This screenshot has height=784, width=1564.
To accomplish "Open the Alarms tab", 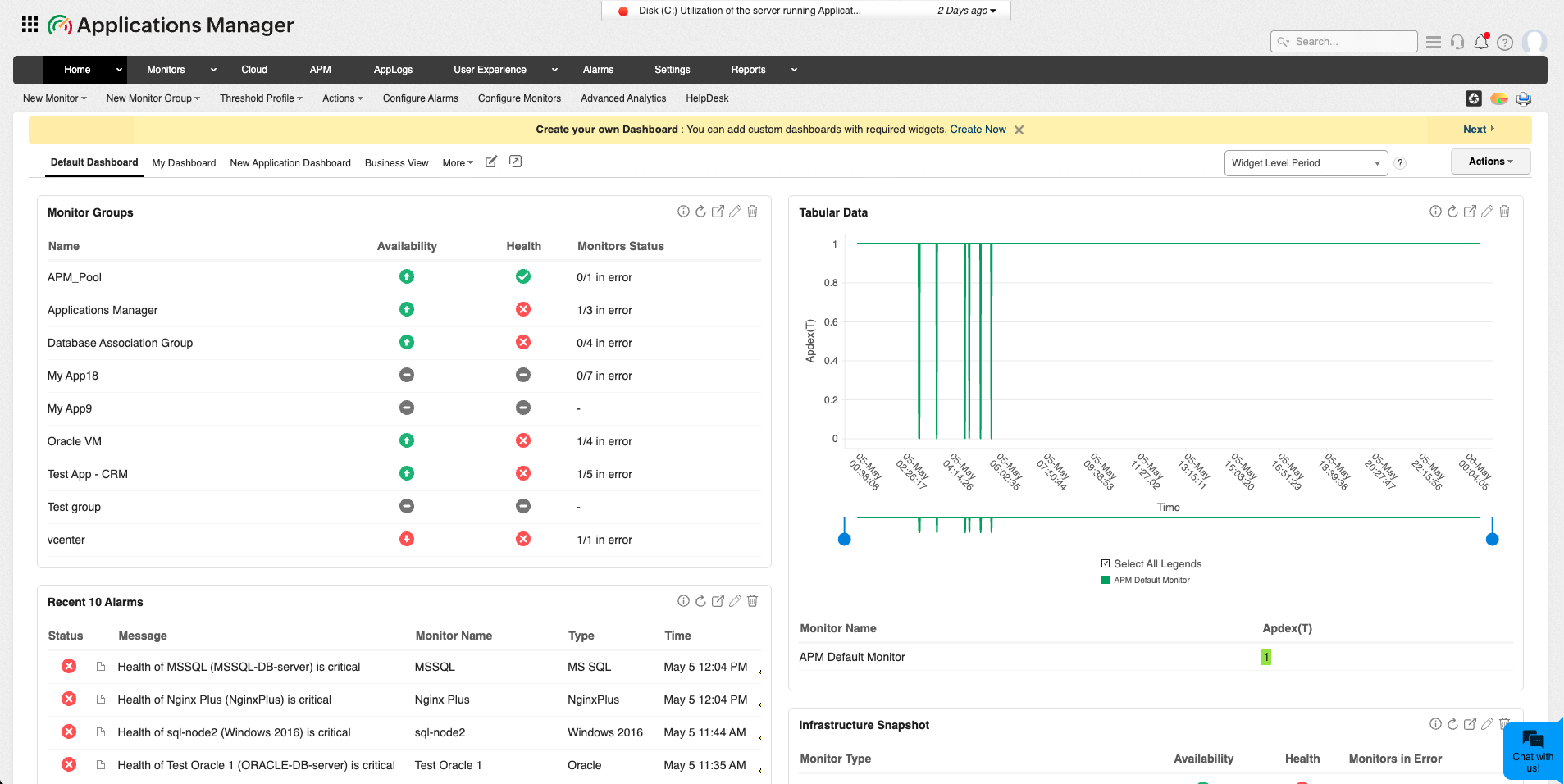I will pos(598,70).
